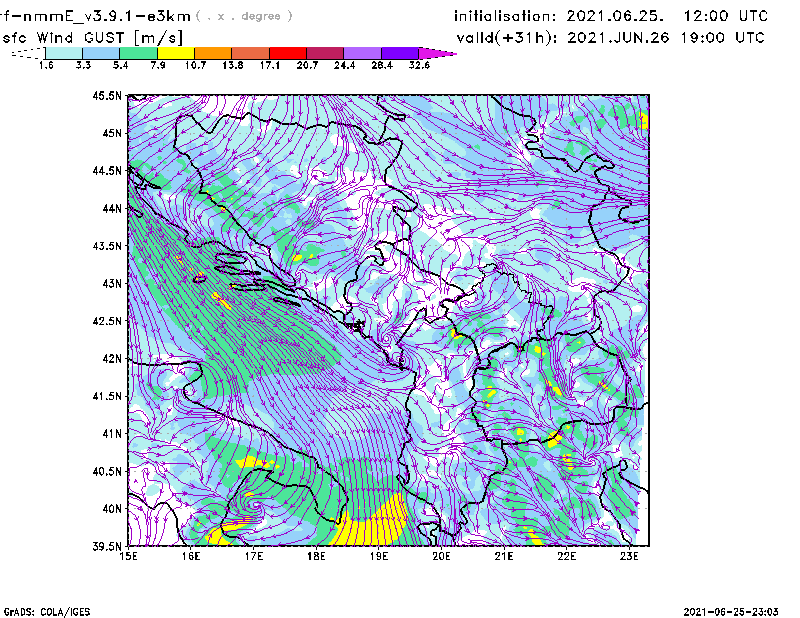The image size is (800, 618).
Task: Click the green legend swatch after 5.4
Action: [138, 53]
